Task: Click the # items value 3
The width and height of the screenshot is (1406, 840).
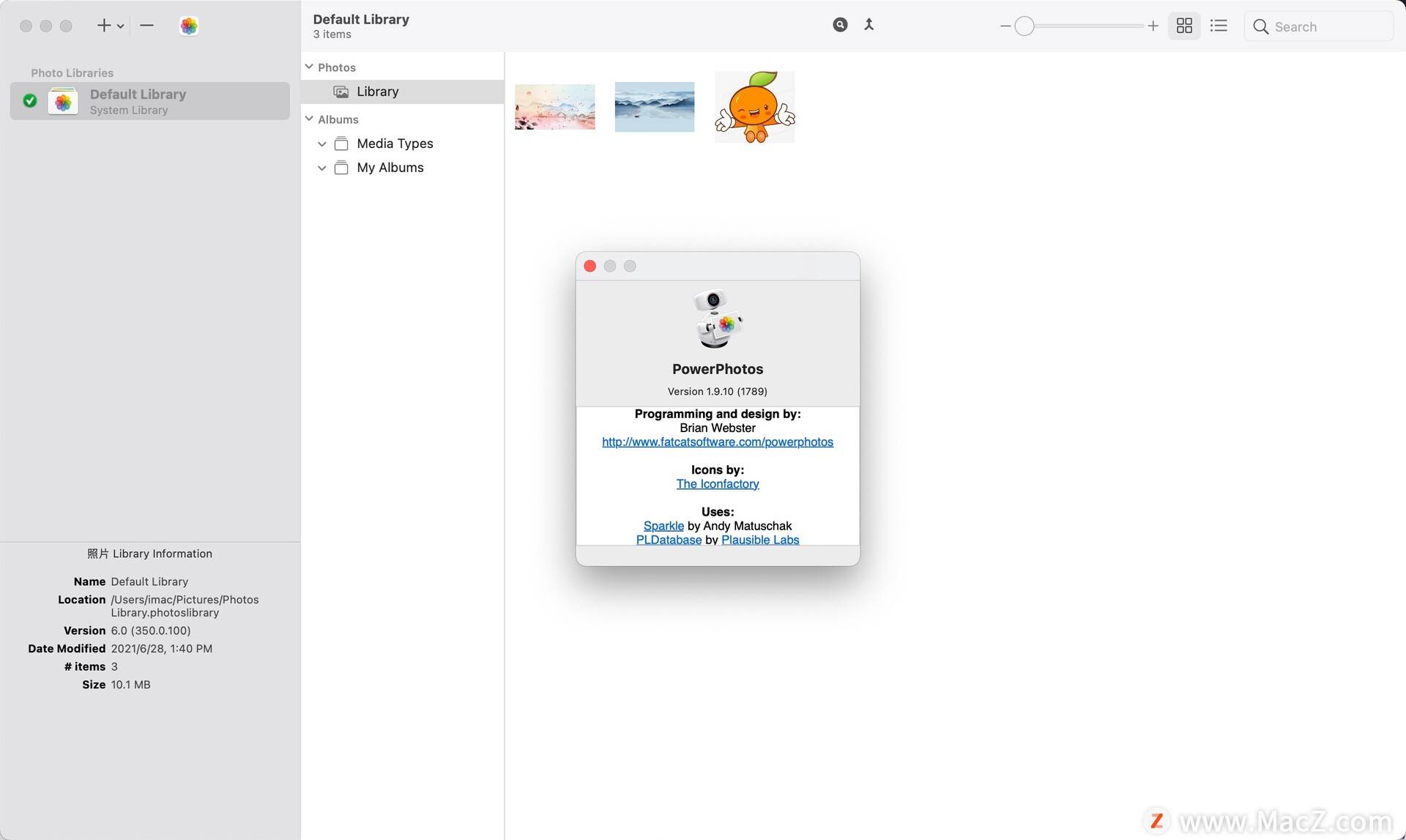Action: (x=114, y=666)
